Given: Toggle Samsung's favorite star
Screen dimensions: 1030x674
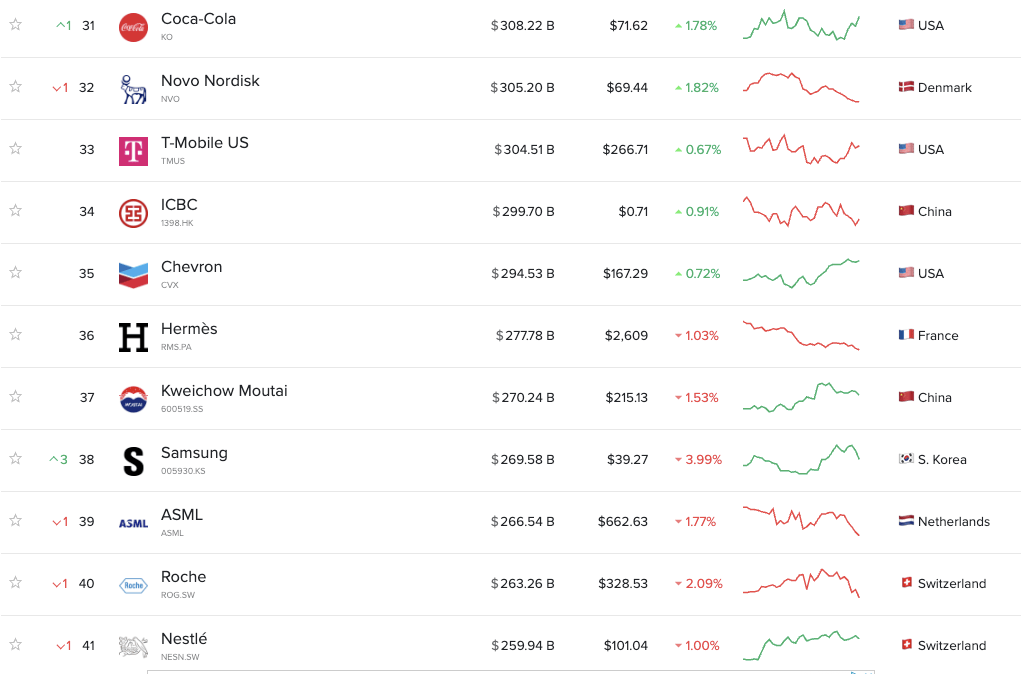Looking at the screenshot, I should point(16,459).
